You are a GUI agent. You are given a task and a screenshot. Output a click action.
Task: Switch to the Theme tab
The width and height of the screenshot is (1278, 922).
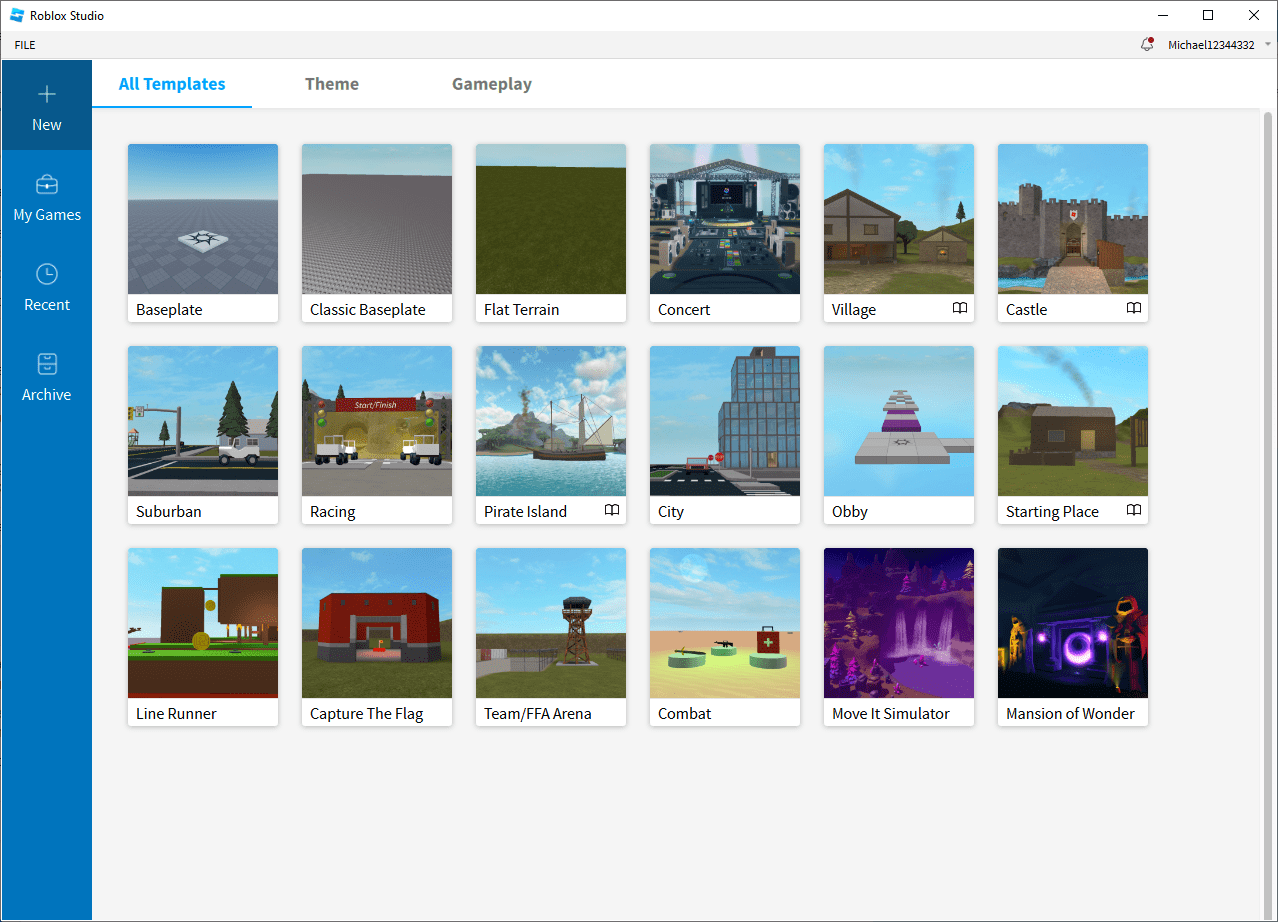(x=332, y=84)
